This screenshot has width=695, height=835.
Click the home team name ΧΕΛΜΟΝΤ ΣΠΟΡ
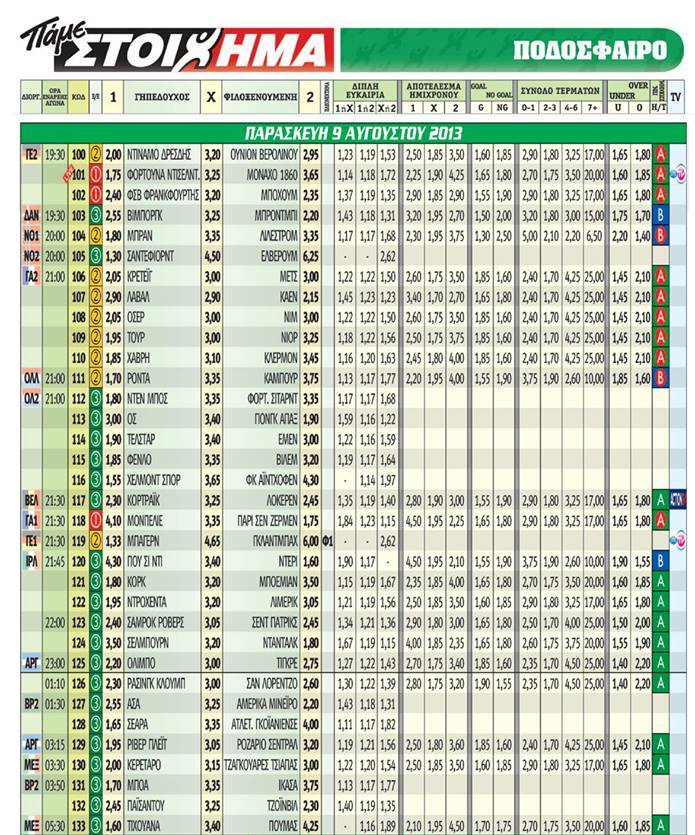pos(154,480)
